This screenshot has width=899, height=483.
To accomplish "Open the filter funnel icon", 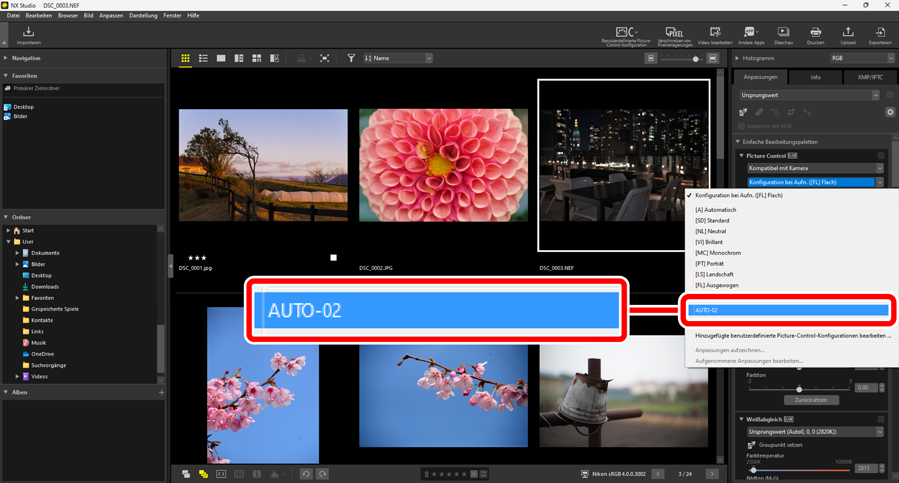I will (x=351, y=59).
